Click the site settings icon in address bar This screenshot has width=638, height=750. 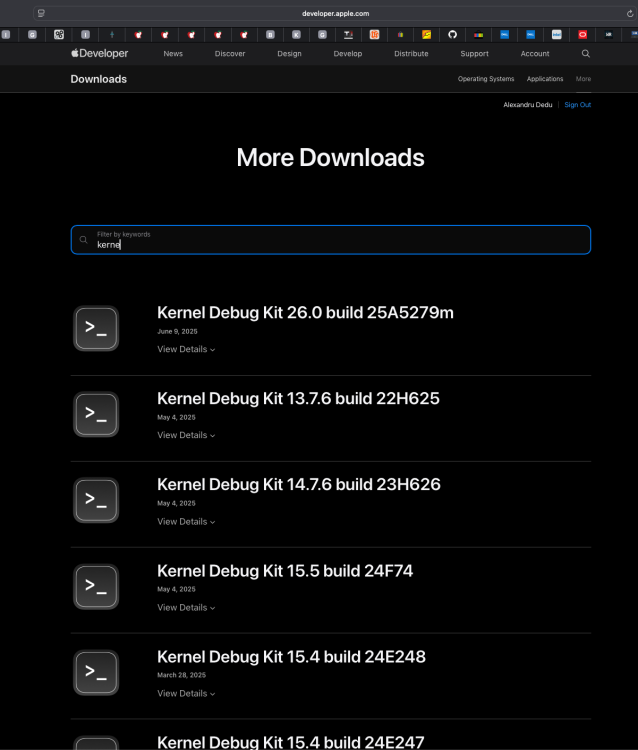point(41,13)
